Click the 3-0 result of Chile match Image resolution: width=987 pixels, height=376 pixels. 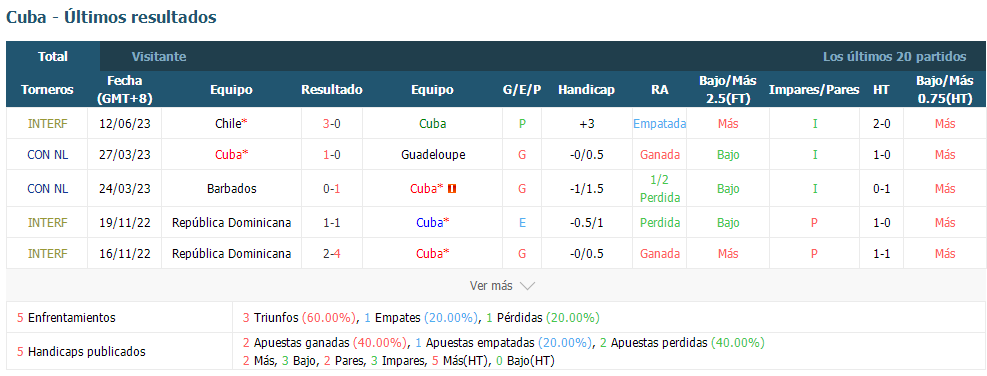(x=332, y=124)
